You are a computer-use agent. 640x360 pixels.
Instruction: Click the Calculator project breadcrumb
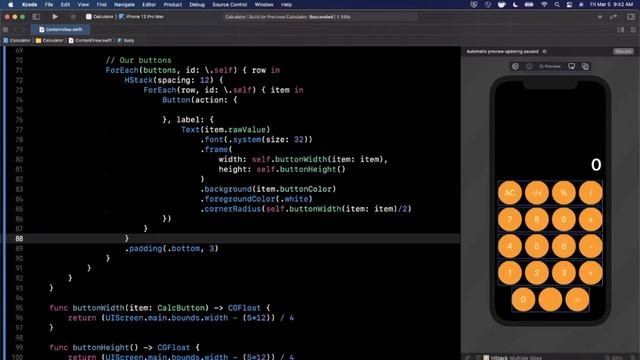pyautogui.click(x=17, y=40)
